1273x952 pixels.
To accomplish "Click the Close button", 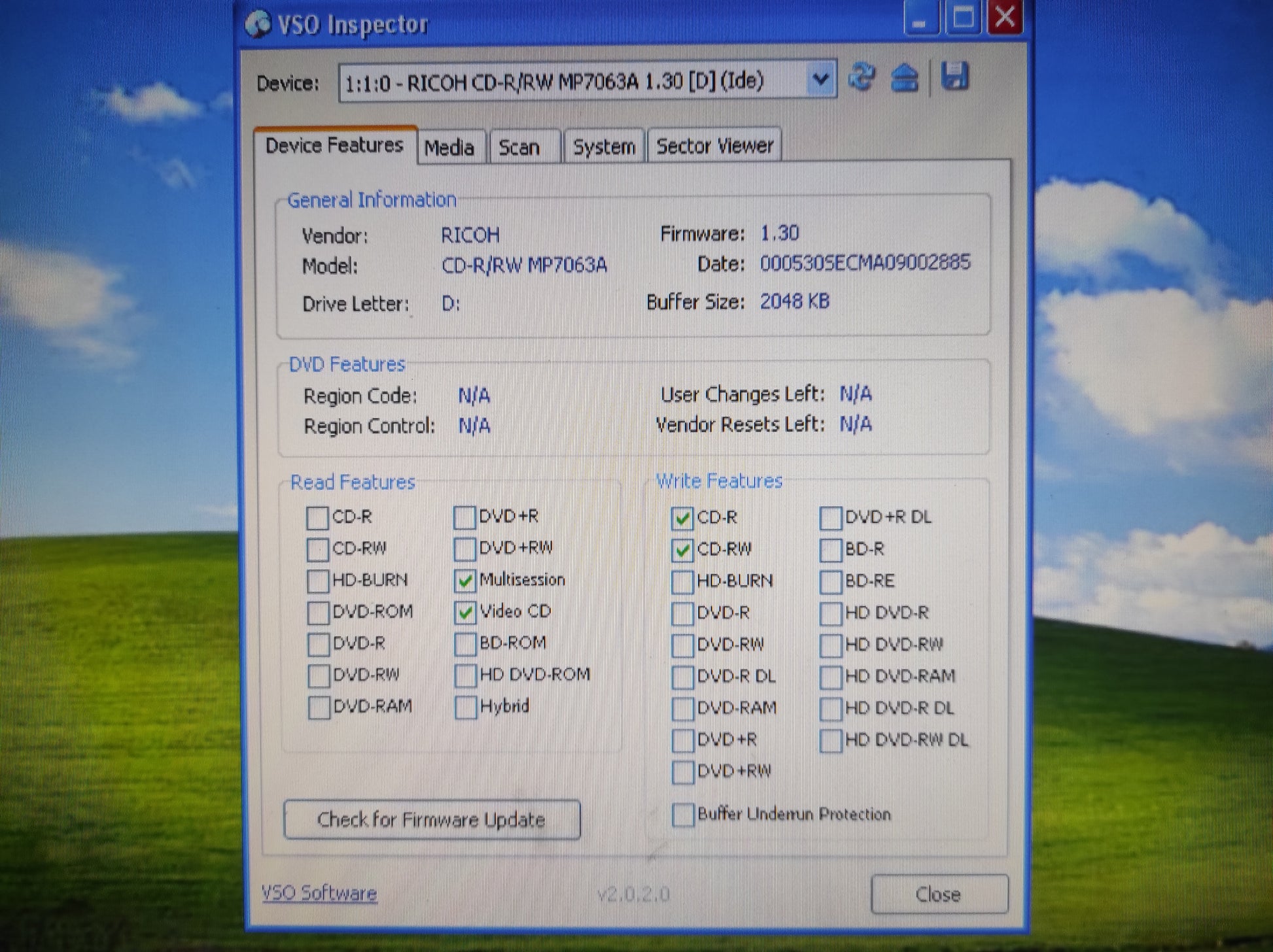I will click(938, 894).
